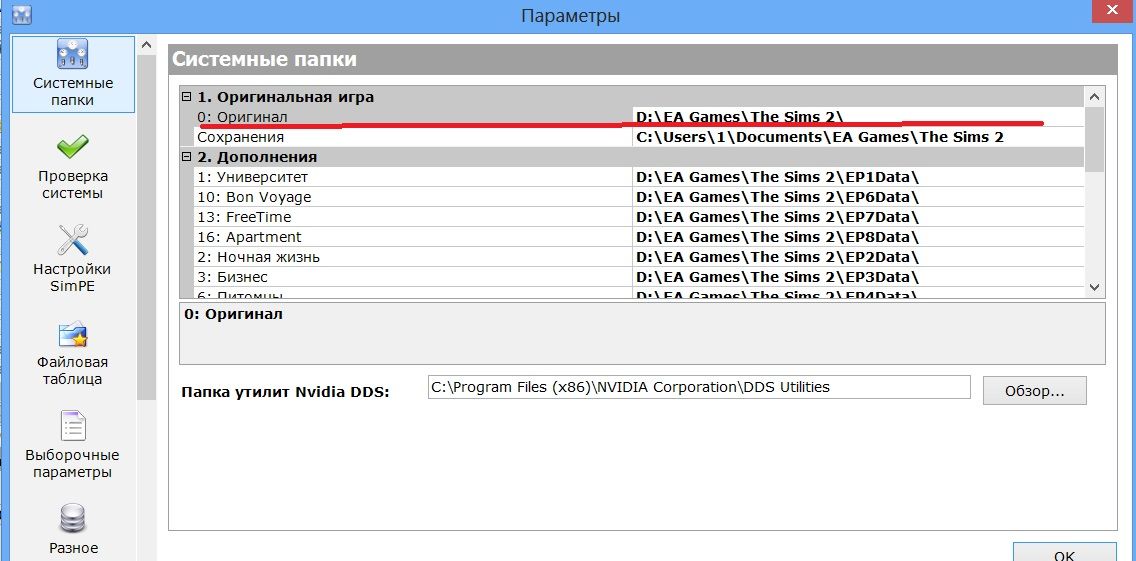Click the Обзор... browse button
Viewport: 1136px width, 561px height.
(x=1035, y=391)
